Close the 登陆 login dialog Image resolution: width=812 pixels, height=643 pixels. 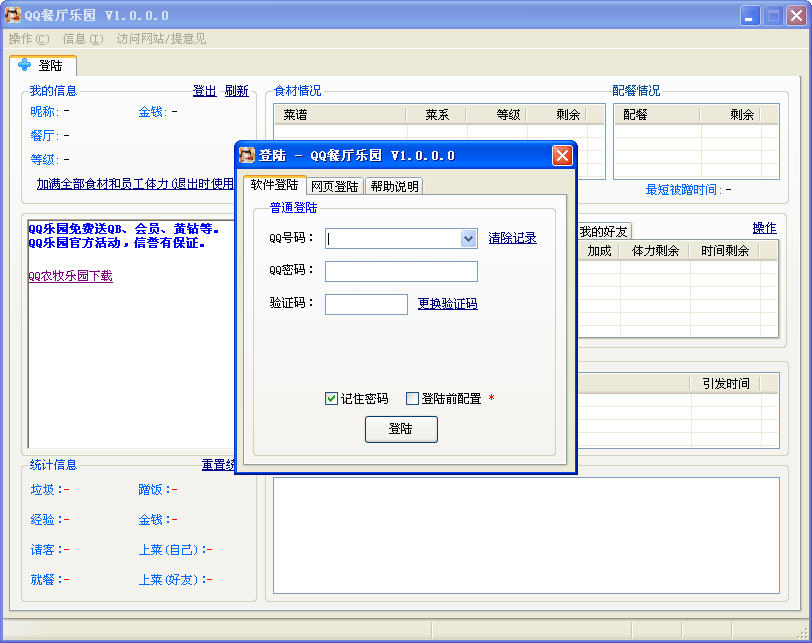click(x=562, y=155)
